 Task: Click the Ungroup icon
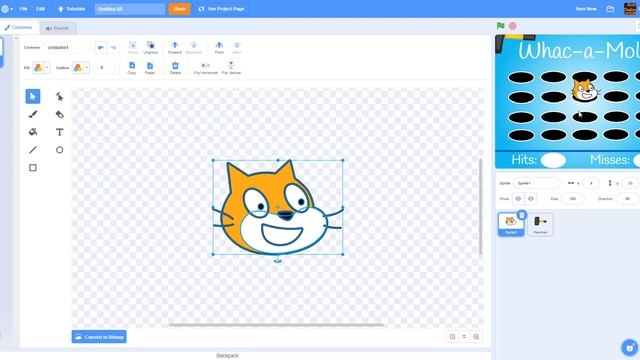coord(150,47)
